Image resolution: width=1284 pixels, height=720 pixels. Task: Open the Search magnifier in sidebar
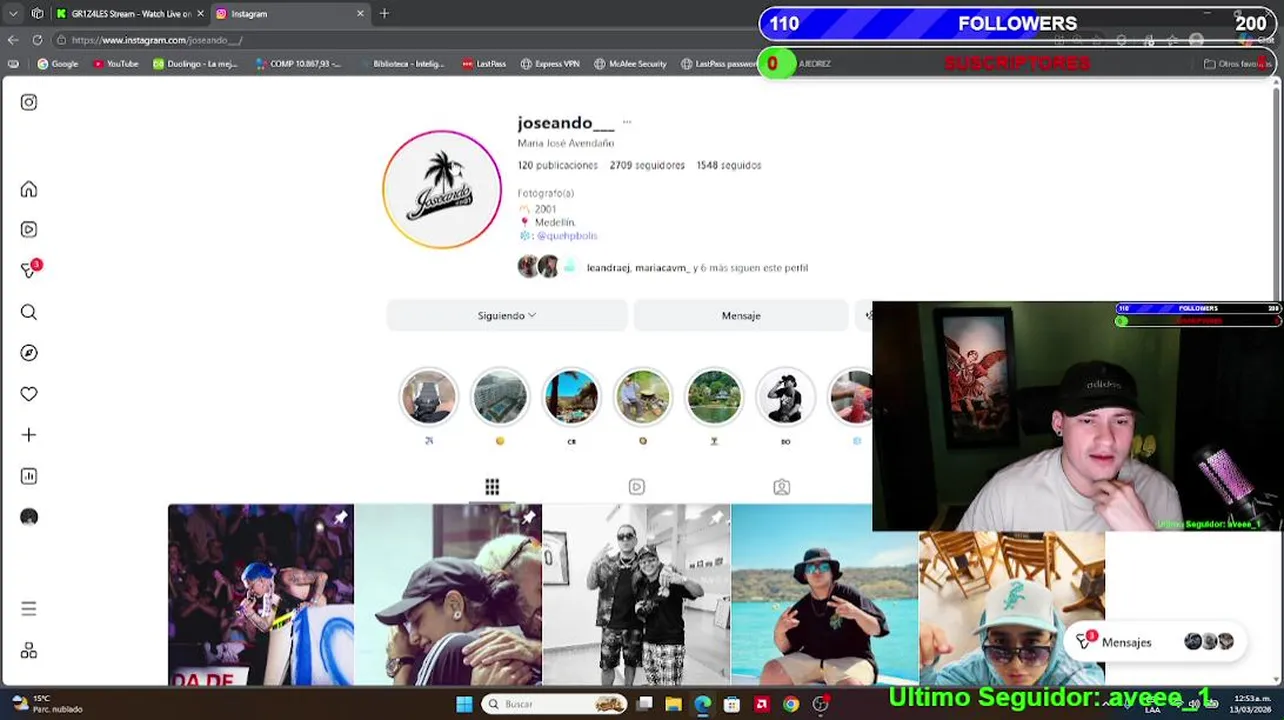point(29,312)
